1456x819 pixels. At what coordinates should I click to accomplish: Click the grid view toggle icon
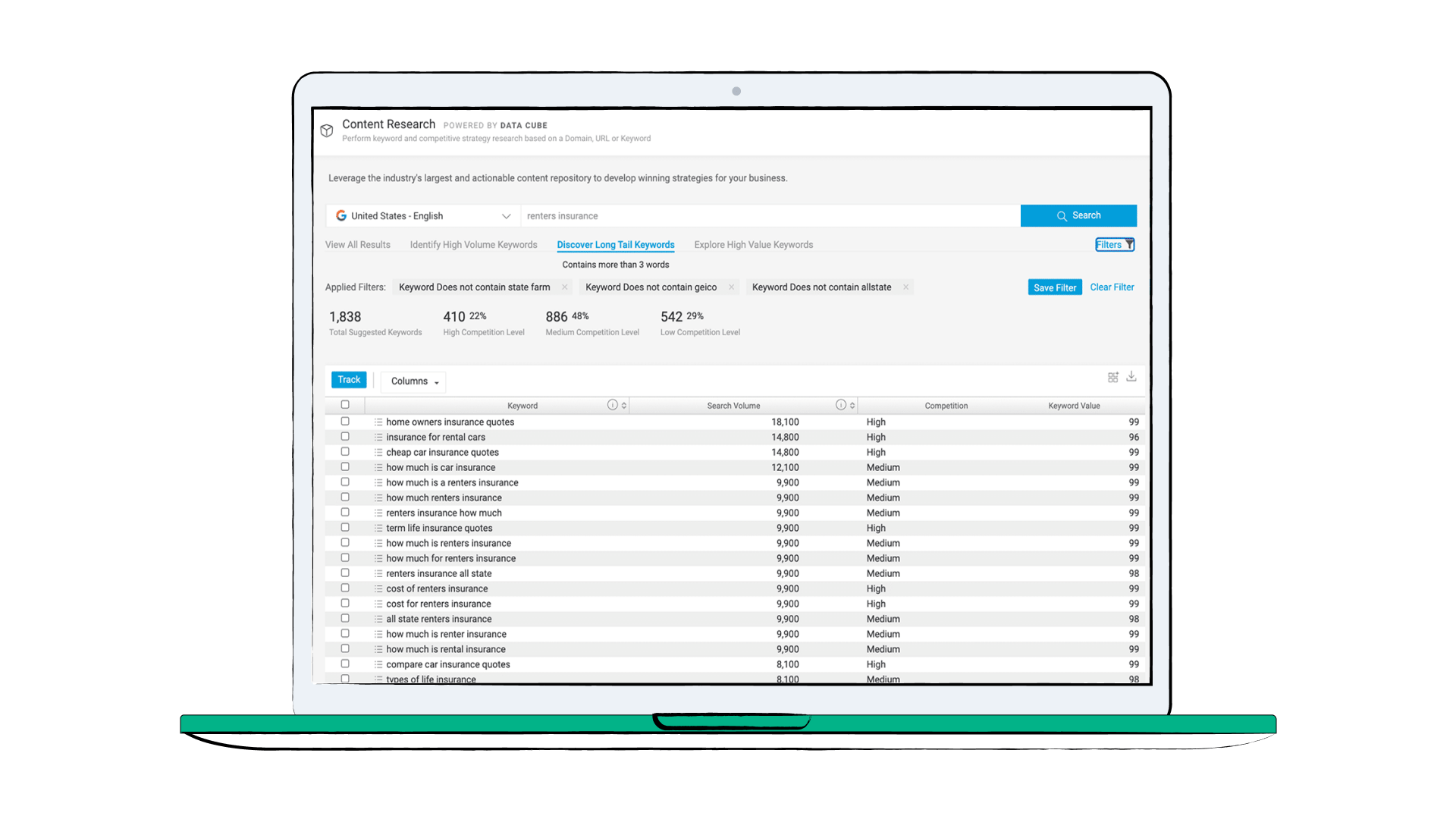click(x=1113, y=377)
